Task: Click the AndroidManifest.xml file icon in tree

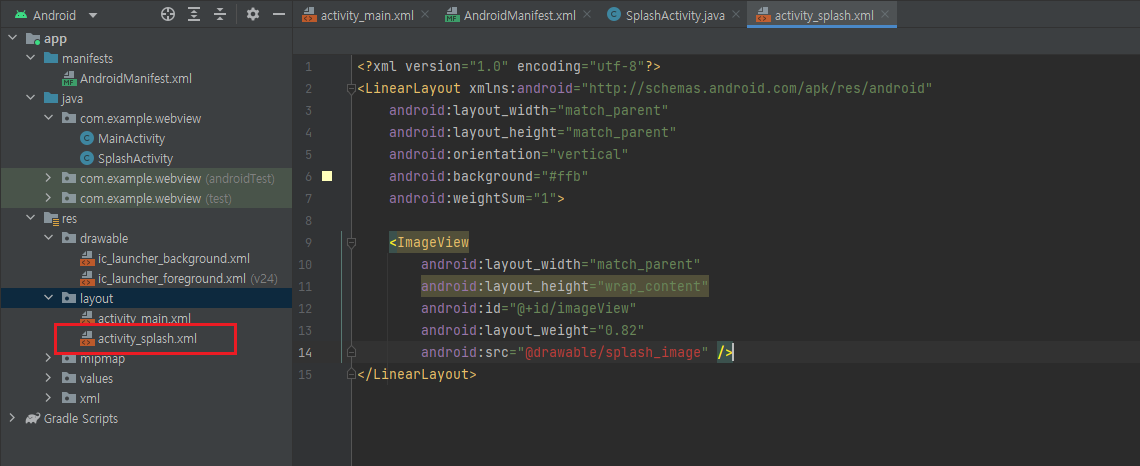Action: click(x=68, y=79)
